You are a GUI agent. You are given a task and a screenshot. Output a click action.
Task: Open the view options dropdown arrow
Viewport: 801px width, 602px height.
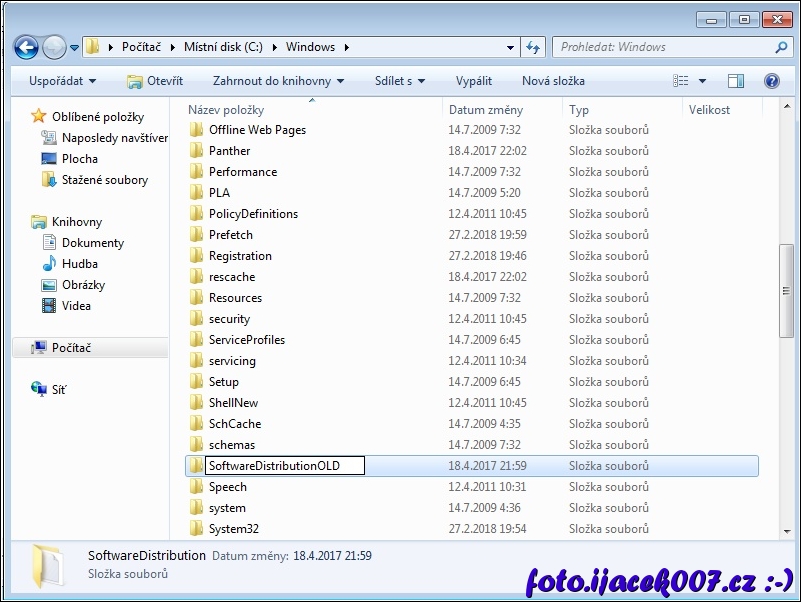(x=702, y=81)
